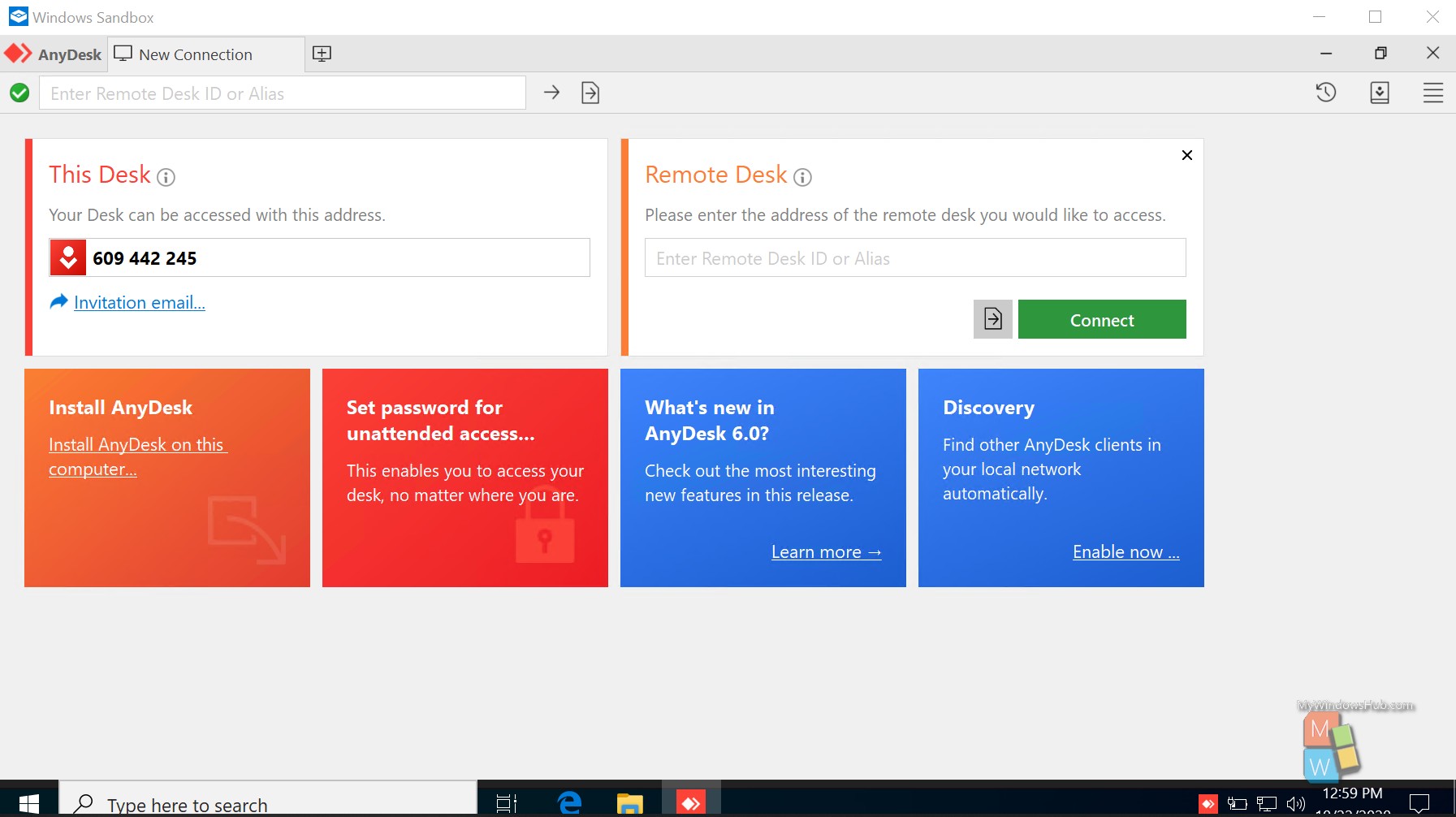Open the address book icon in toolbar
The height and width of the screenshot is (817, 1456).
(1380, 93)
